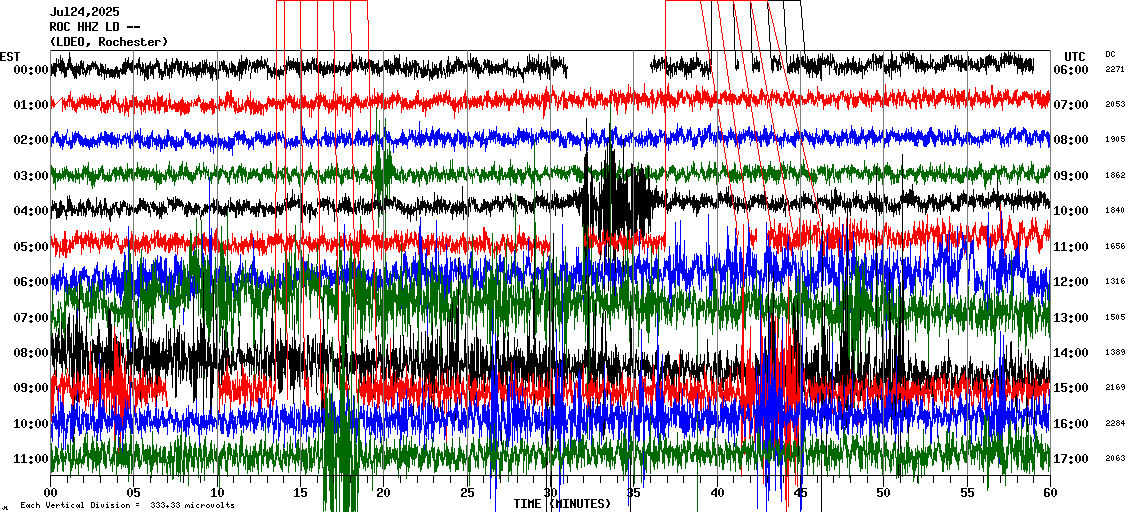Click the 60 minute tick on the time axis
The width and height of the screenshot is (1130, 519).
(1050, 493)
